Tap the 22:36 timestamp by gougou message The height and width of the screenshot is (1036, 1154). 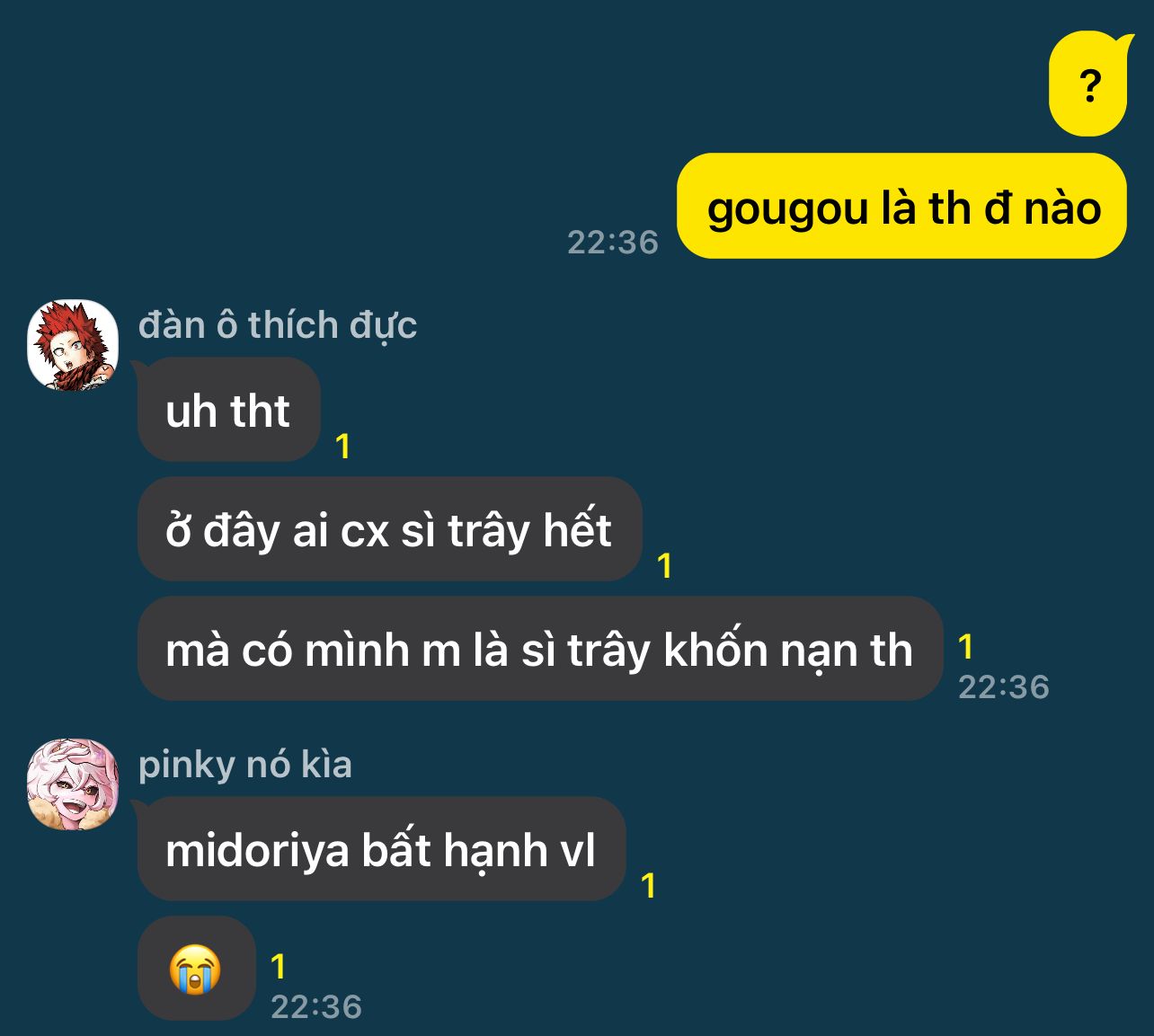(x=613, y=243)
